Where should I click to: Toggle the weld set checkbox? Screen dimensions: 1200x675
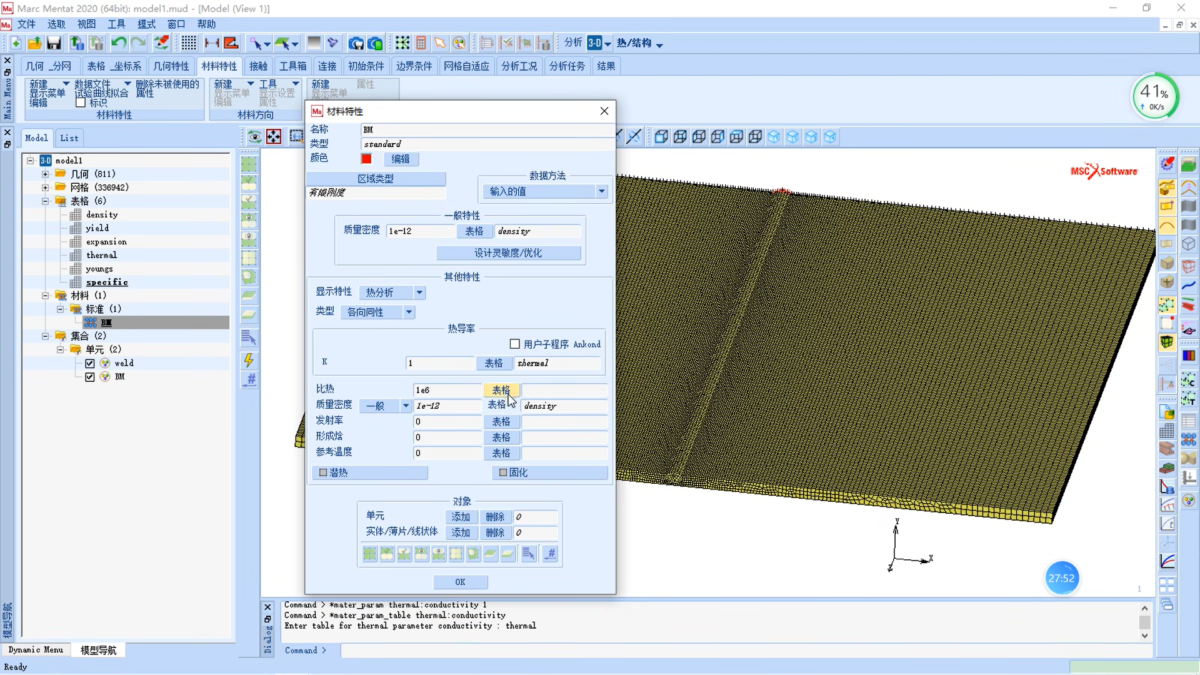[90, 364]
